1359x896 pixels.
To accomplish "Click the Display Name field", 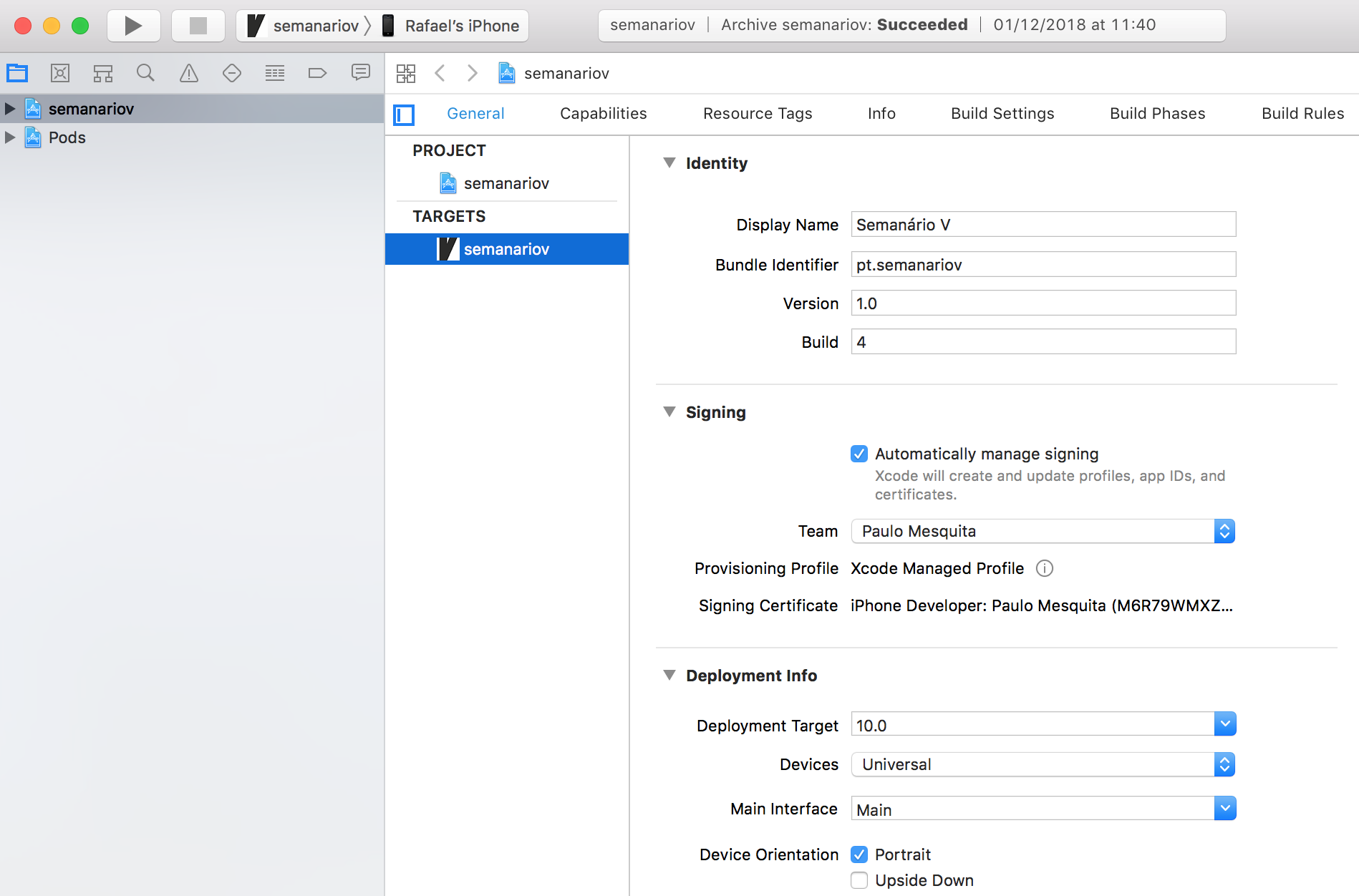I will point(1043,225).
